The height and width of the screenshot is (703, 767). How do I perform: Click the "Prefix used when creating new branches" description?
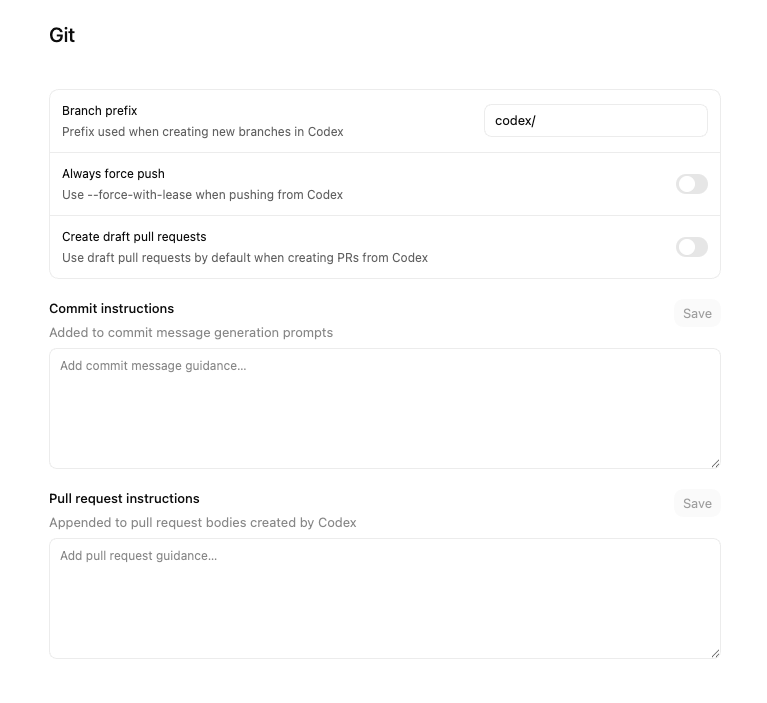click(202, 132)
